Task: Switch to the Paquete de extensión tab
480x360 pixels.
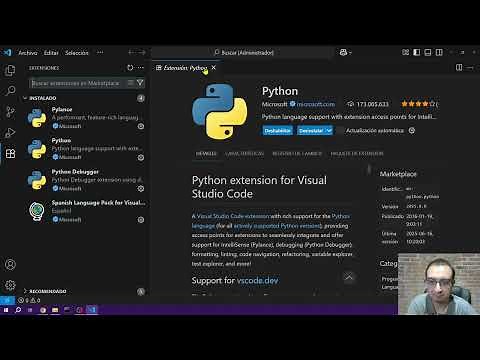Action: pyautogui.click(x=357, y=154)
